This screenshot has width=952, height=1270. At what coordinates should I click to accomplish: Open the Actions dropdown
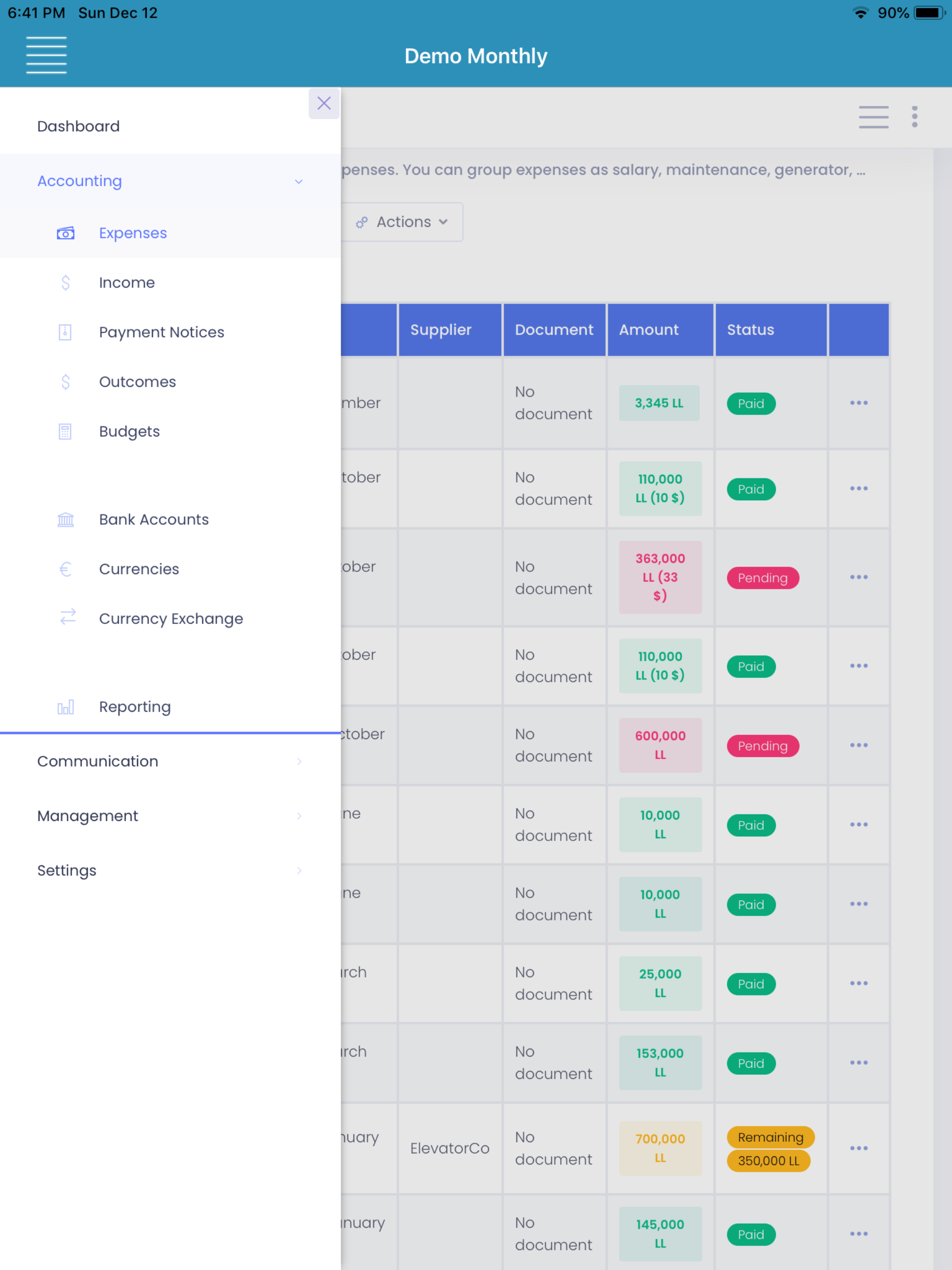[x=402, y=222]
